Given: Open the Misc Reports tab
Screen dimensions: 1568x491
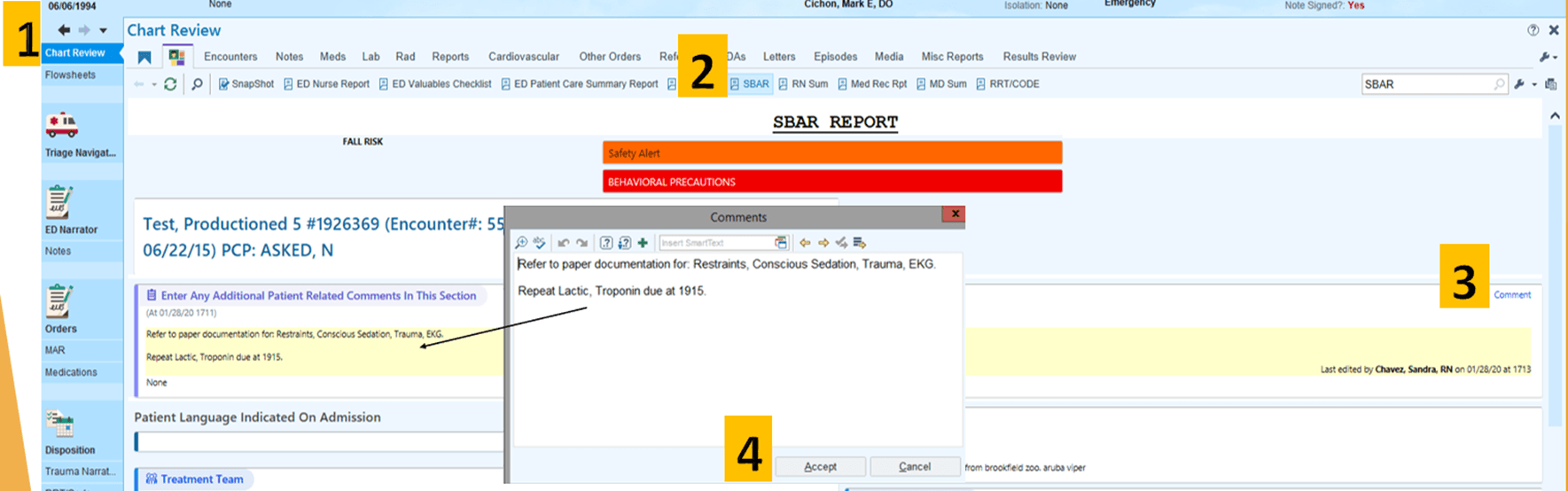Looking at the screenshot, I should [952, 57].
